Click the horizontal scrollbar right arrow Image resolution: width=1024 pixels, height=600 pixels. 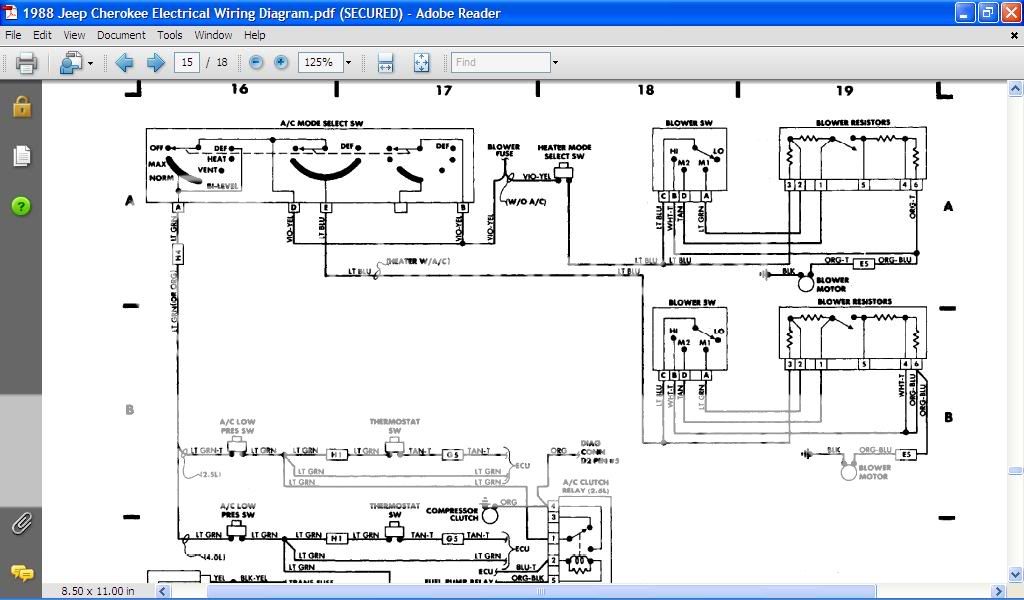click(x=997, y=592)
